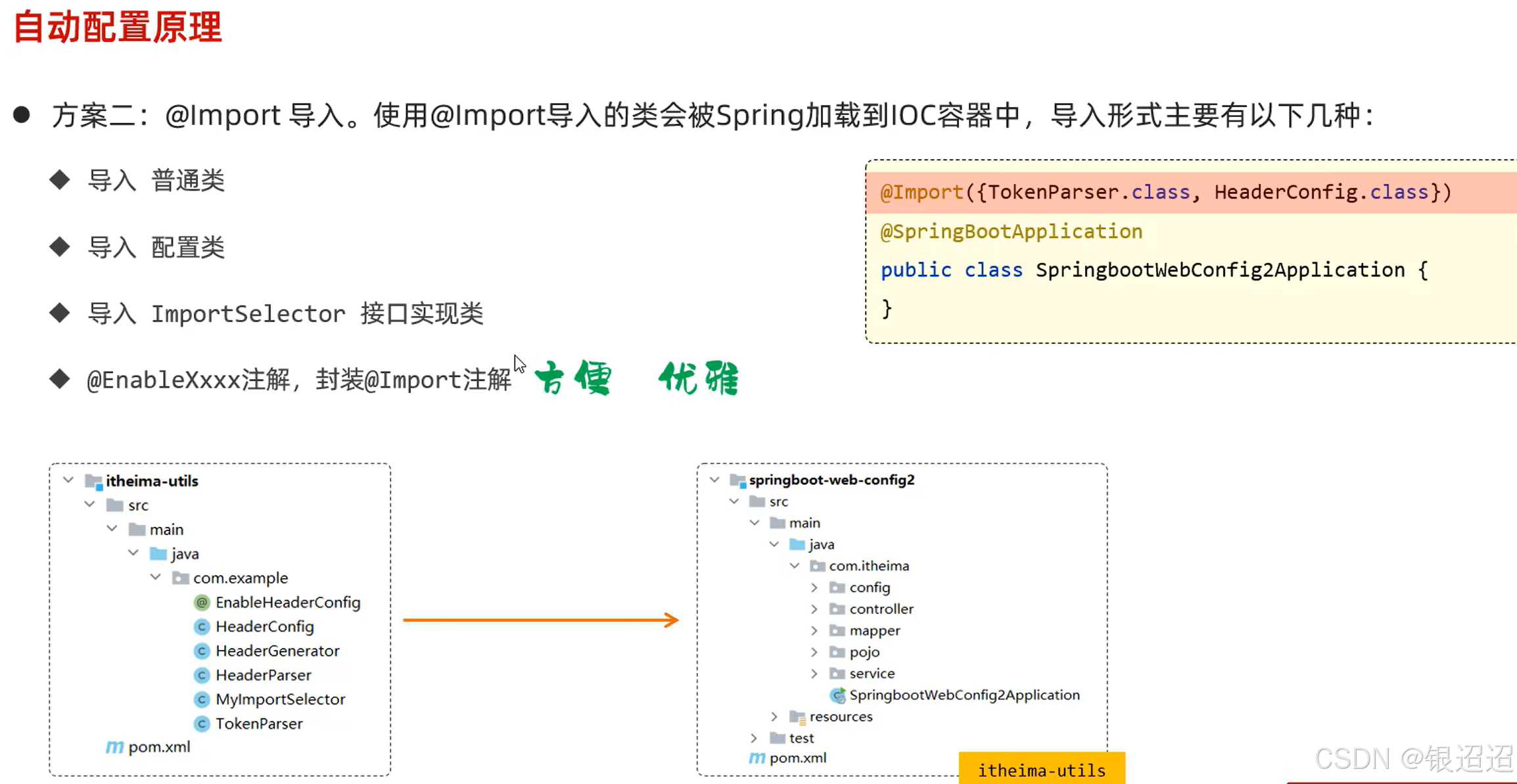Click the itheima-utils module folder icon
Screen dimensions: 1517x784
point(93,481)
